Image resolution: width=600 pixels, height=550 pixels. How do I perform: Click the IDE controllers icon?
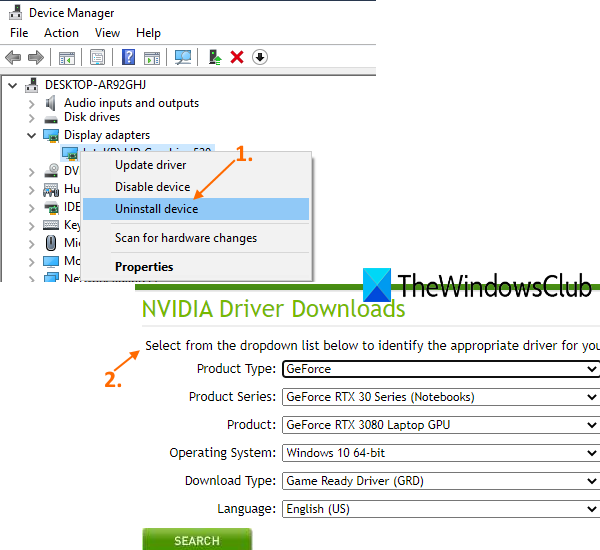coord(51,207)
